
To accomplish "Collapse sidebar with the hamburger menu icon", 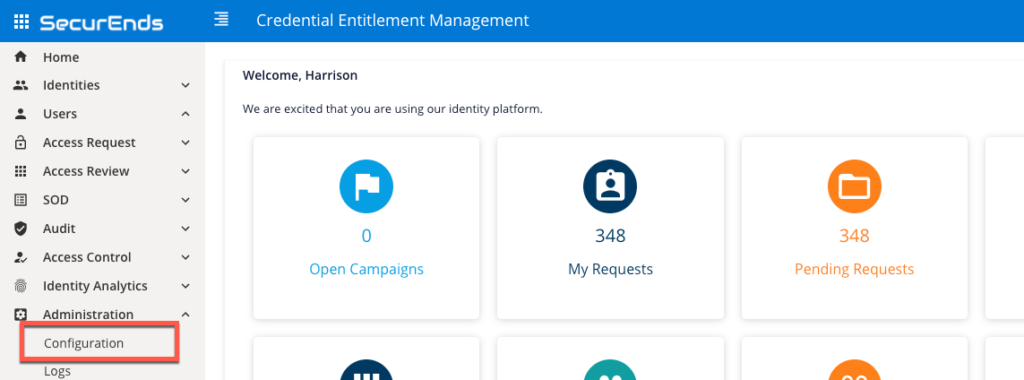I will click(222, 20).
